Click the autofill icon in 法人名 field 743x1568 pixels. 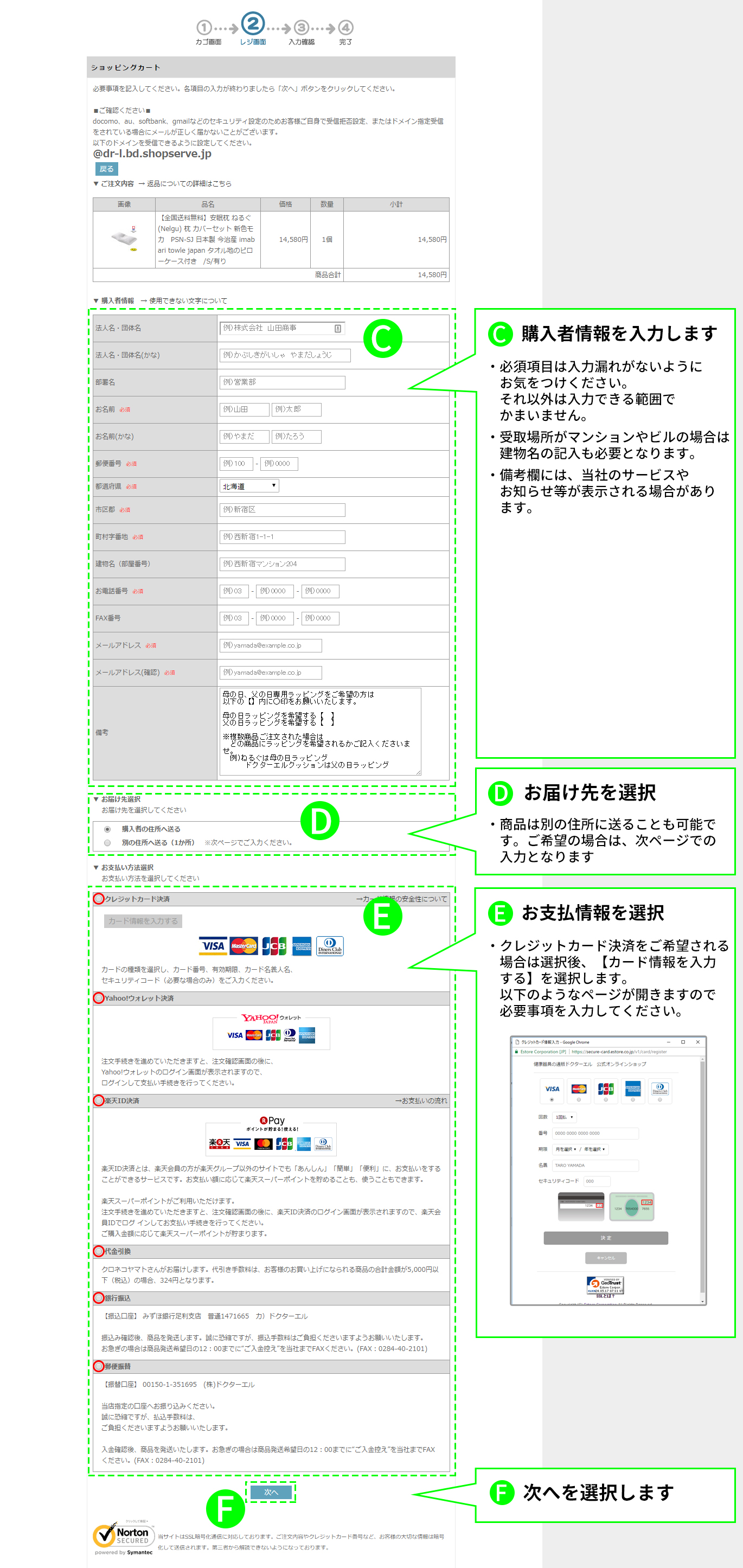point(338,328)
